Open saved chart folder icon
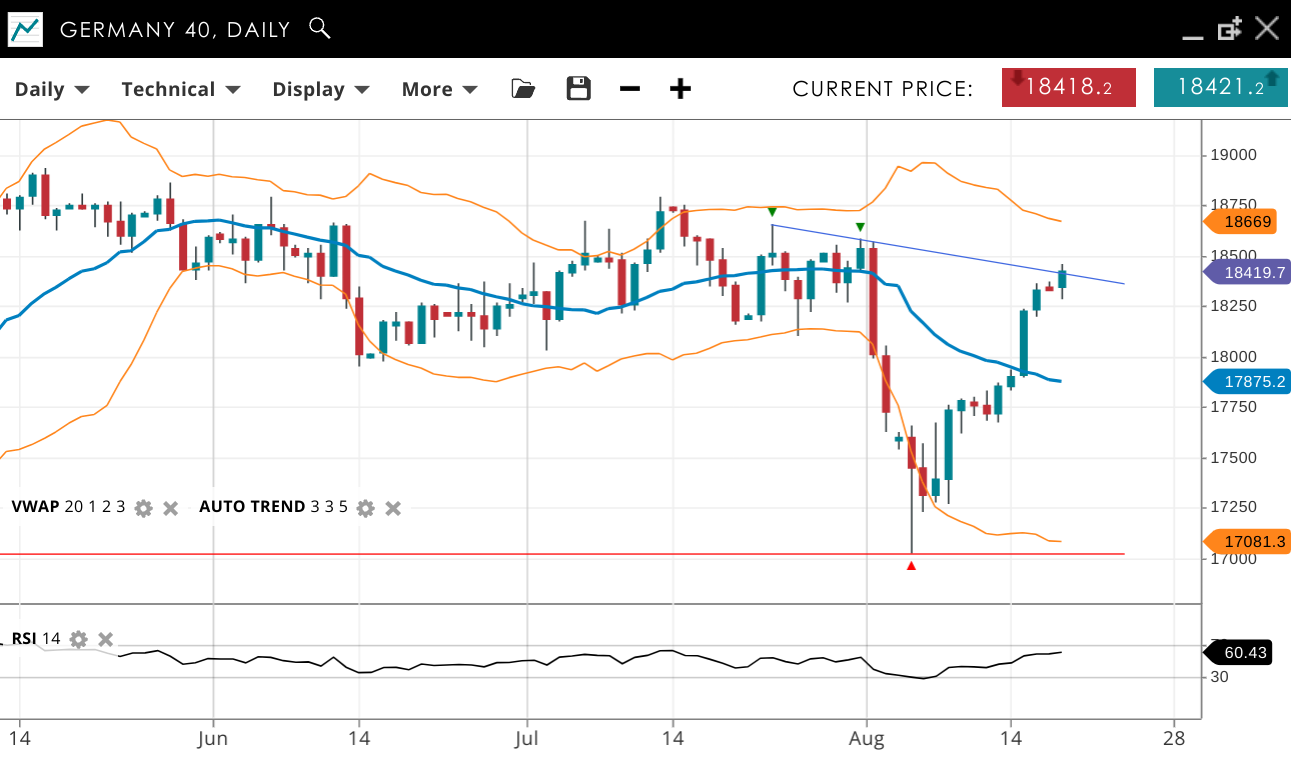The width and height of the screenshot is (1291, 761). 522,89
